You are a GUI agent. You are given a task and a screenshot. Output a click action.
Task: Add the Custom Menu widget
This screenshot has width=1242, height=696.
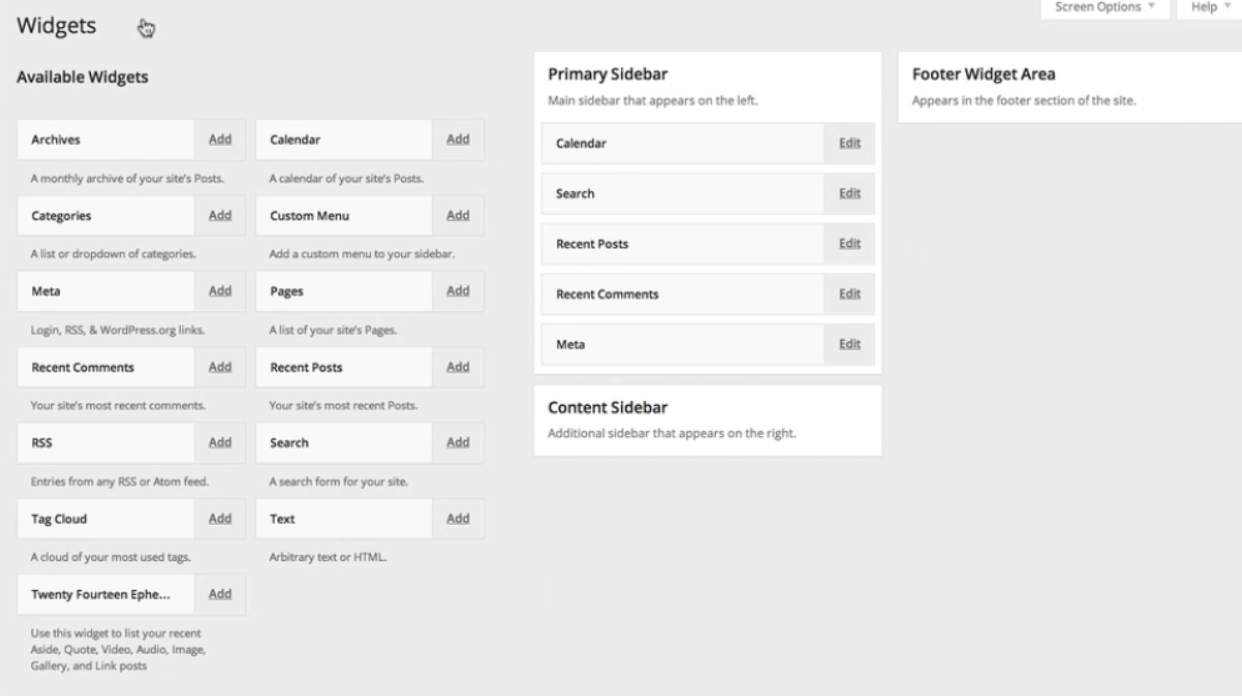[x=458, y=215]
